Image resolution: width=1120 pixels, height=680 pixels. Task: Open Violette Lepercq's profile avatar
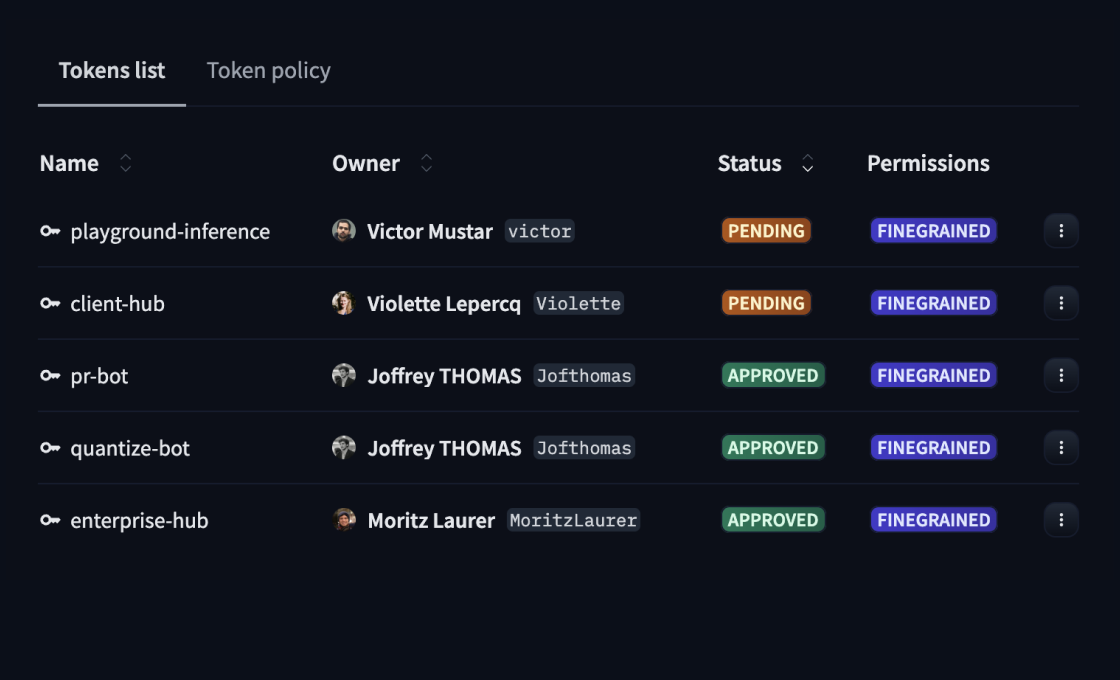tap(345, 303)
